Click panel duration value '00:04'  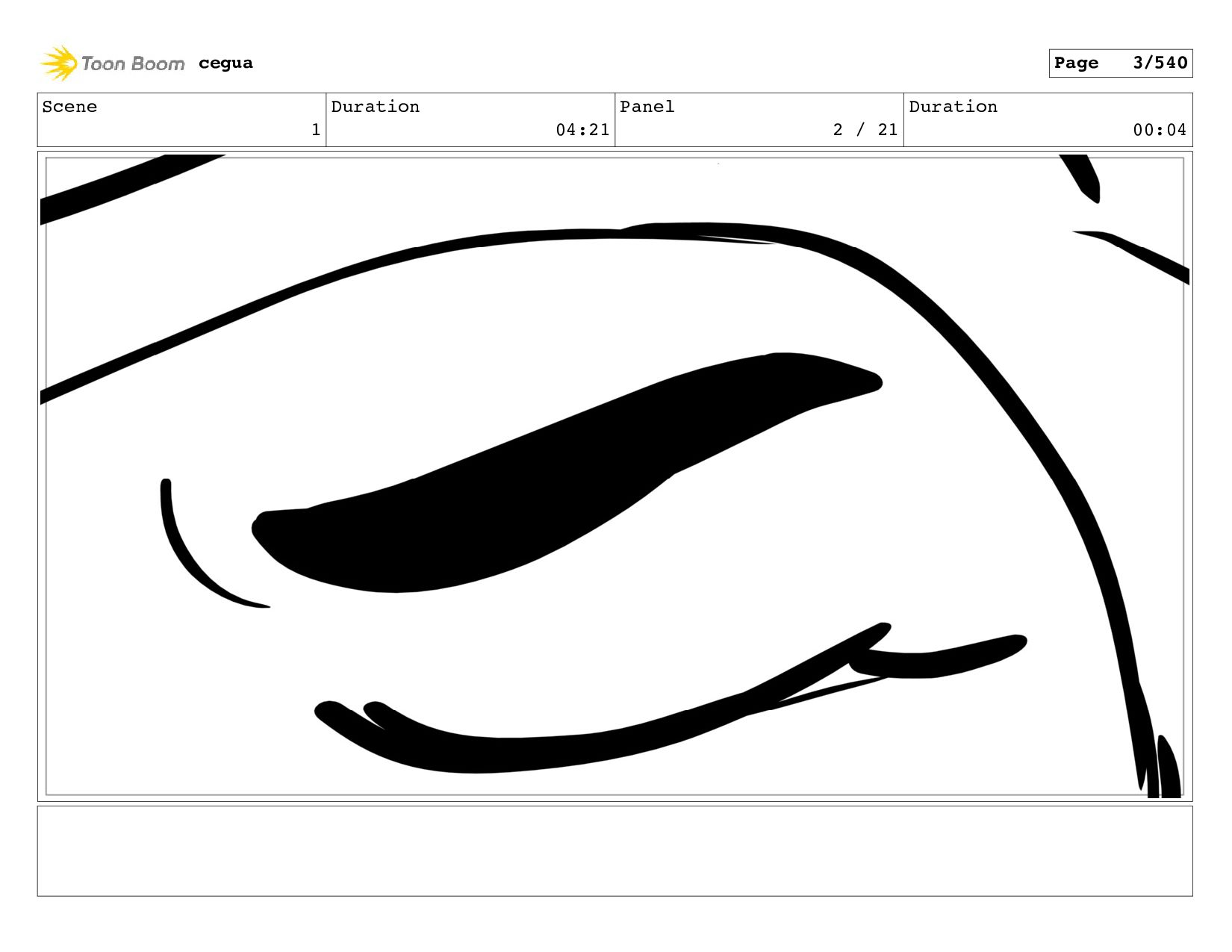click(x=1160, y=130)
